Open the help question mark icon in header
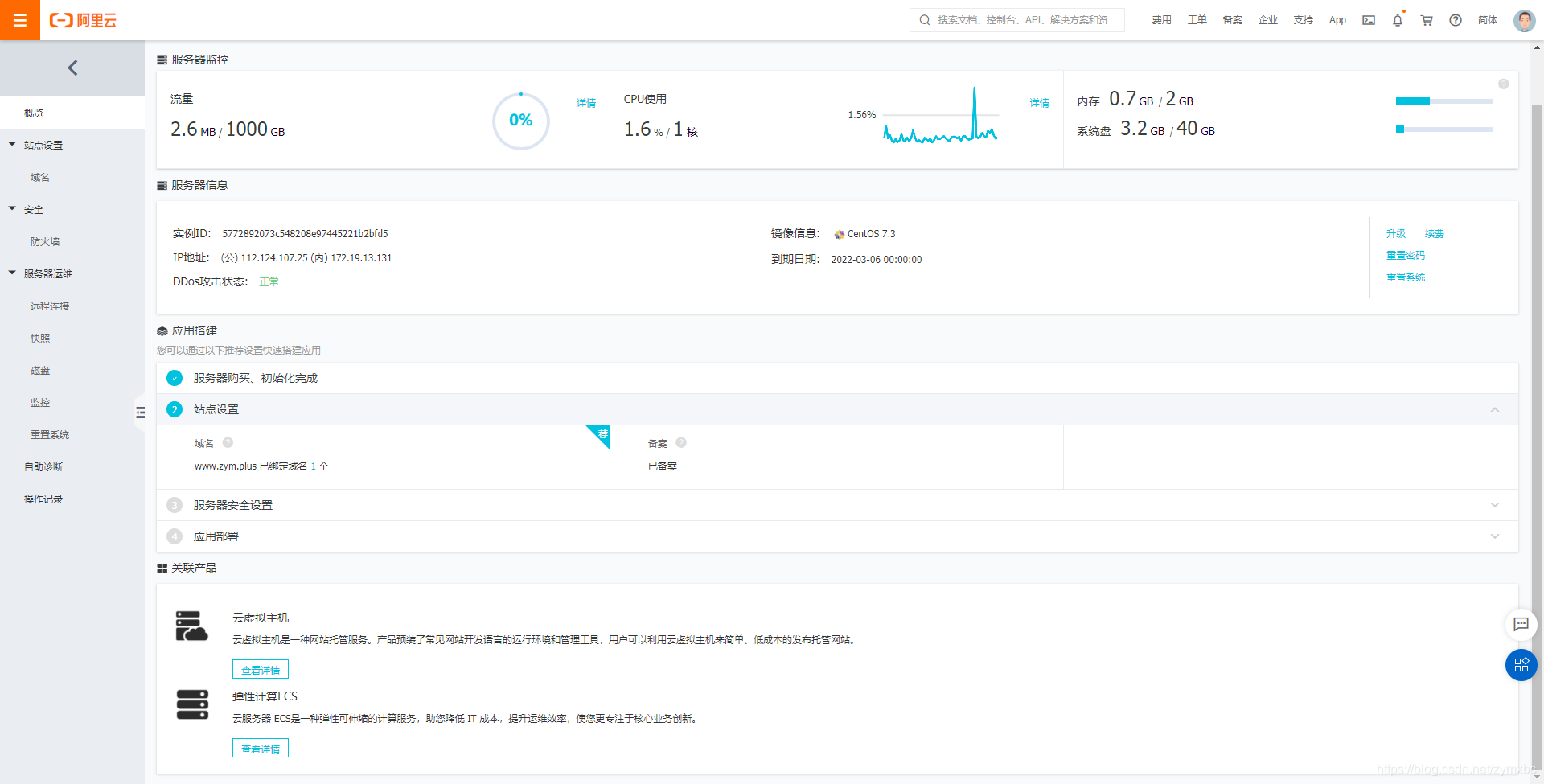 [x=1456, y=20]
